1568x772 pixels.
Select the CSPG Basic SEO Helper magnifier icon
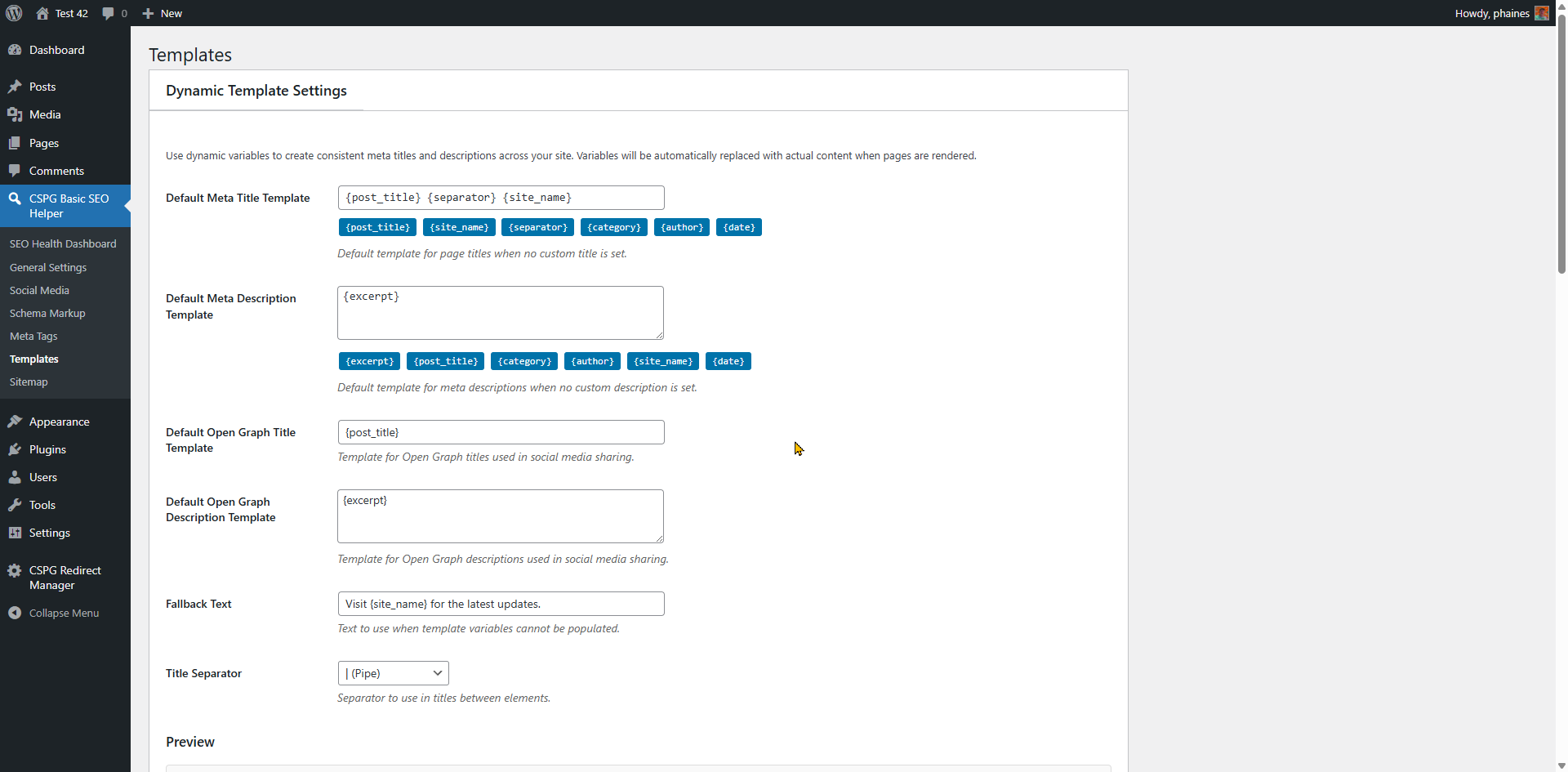click(15, 199)
